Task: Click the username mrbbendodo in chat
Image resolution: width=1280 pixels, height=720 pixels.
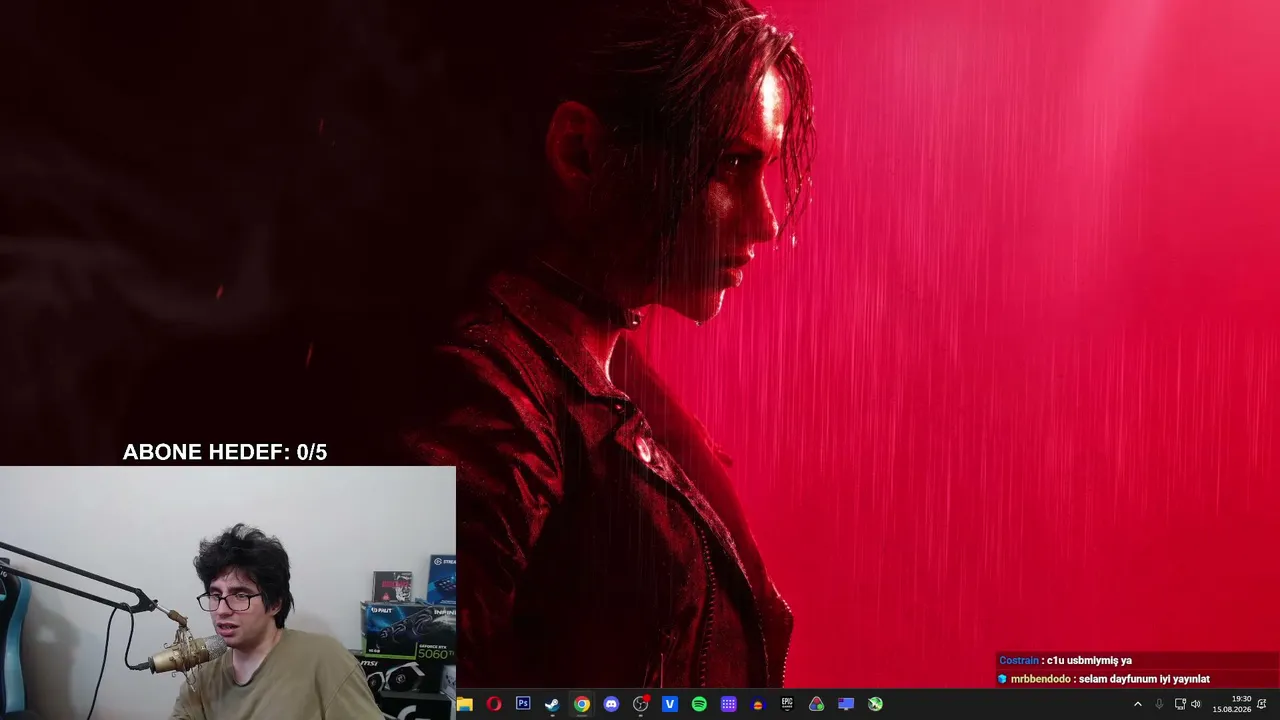Action: click(1041, 679)
